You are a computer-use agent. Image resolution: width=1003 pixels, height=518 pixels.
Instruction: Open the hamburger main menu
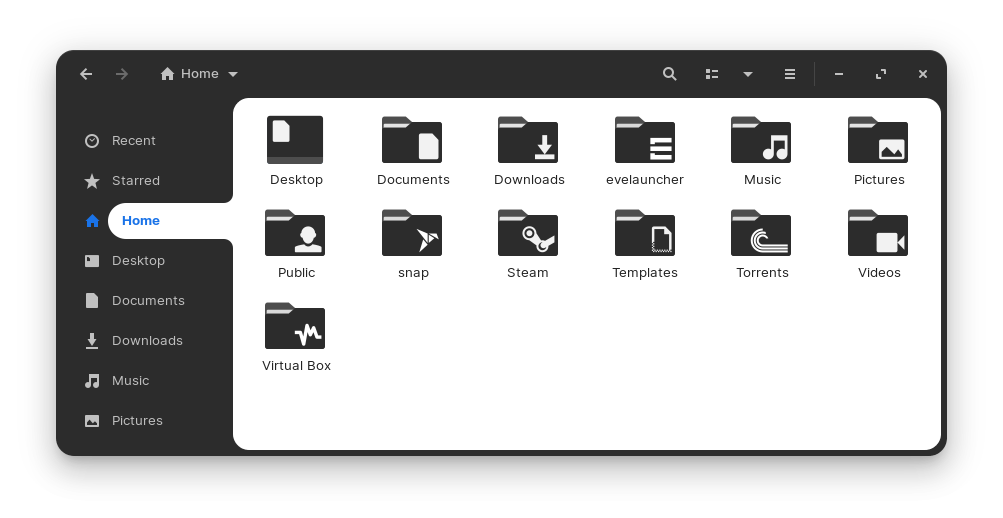tap(790, 74)
